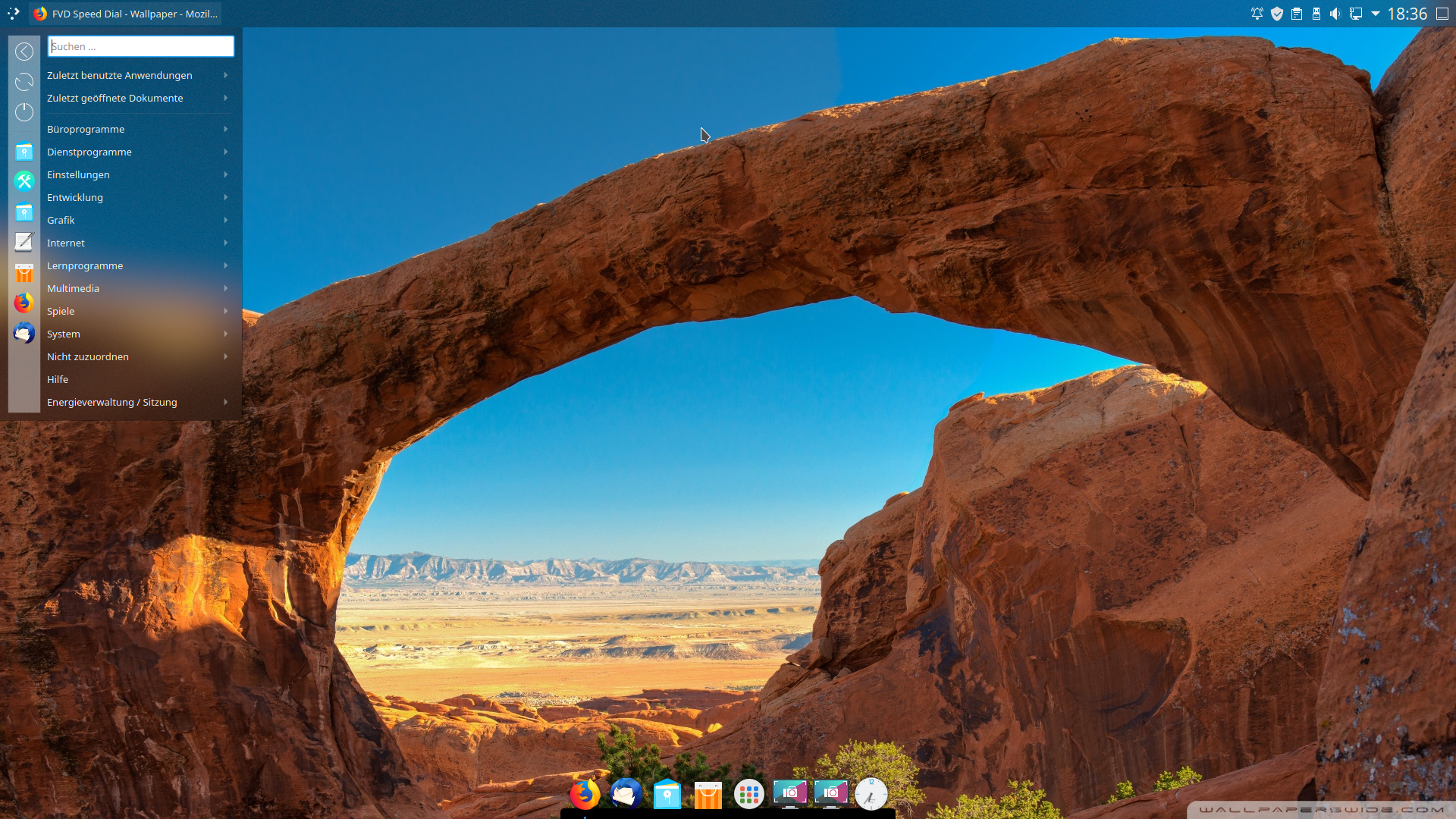Open the notifications bell in the system tray

pyautogui.click(x=1258, y=14)
